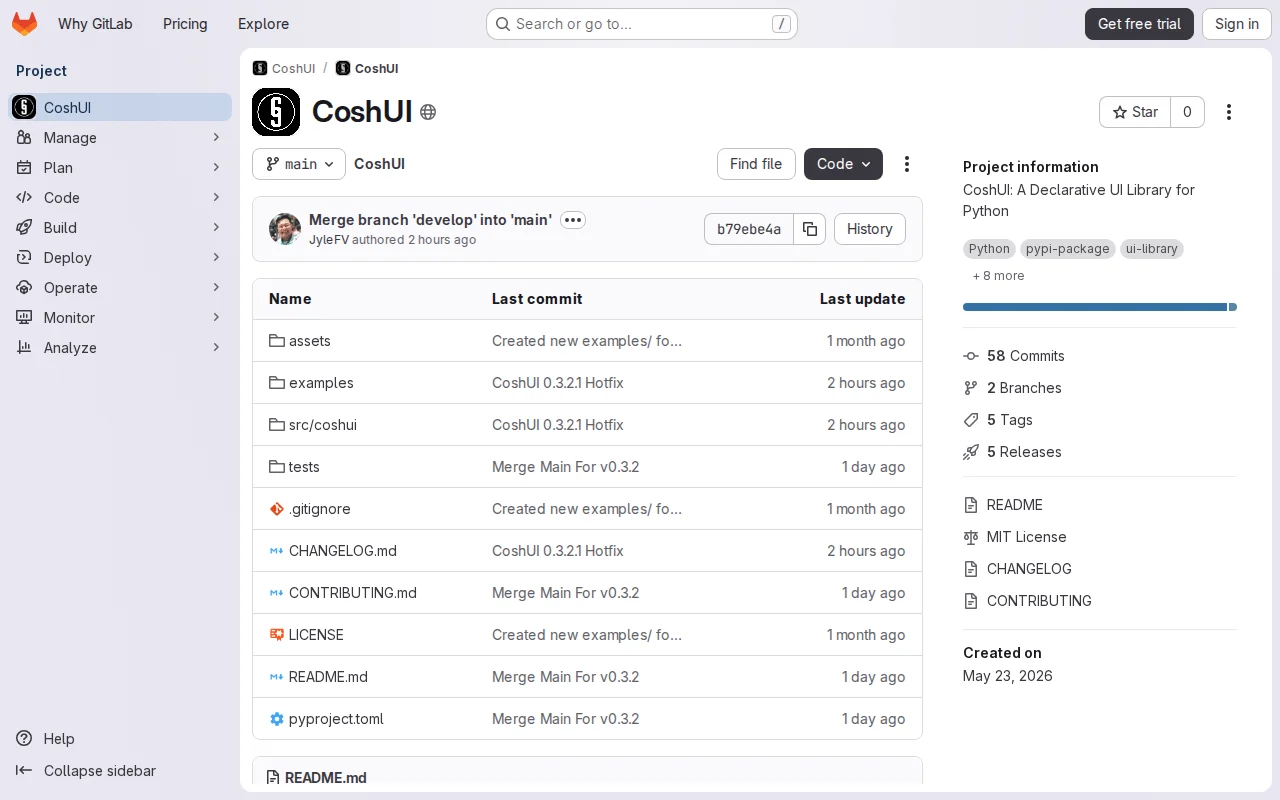Open the CoshUI project avatar in sidebar
This screenshot has width=1280, height=800.
(24, 107)
